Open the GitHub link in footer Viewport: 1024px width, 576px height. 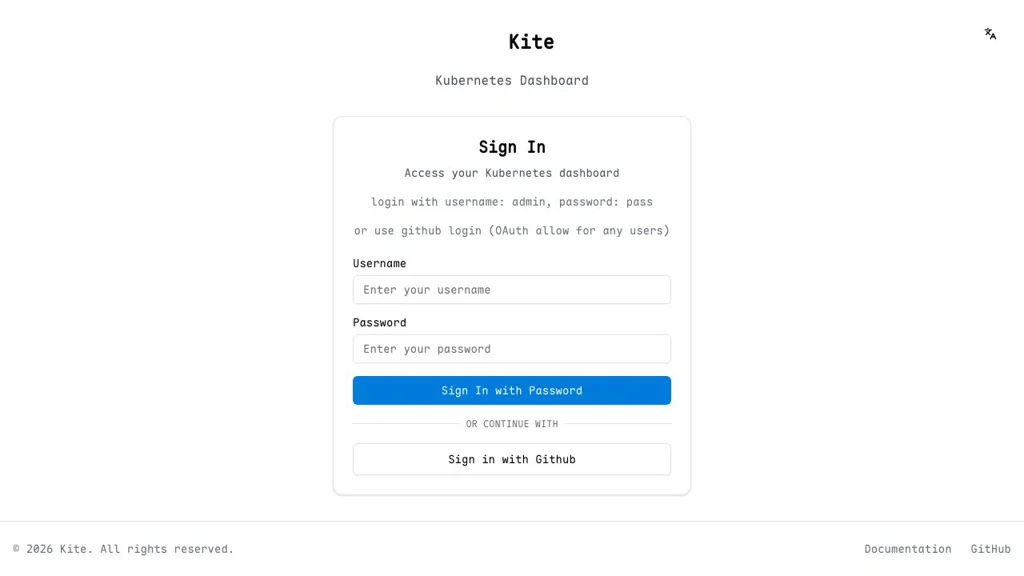pos(990,549)
